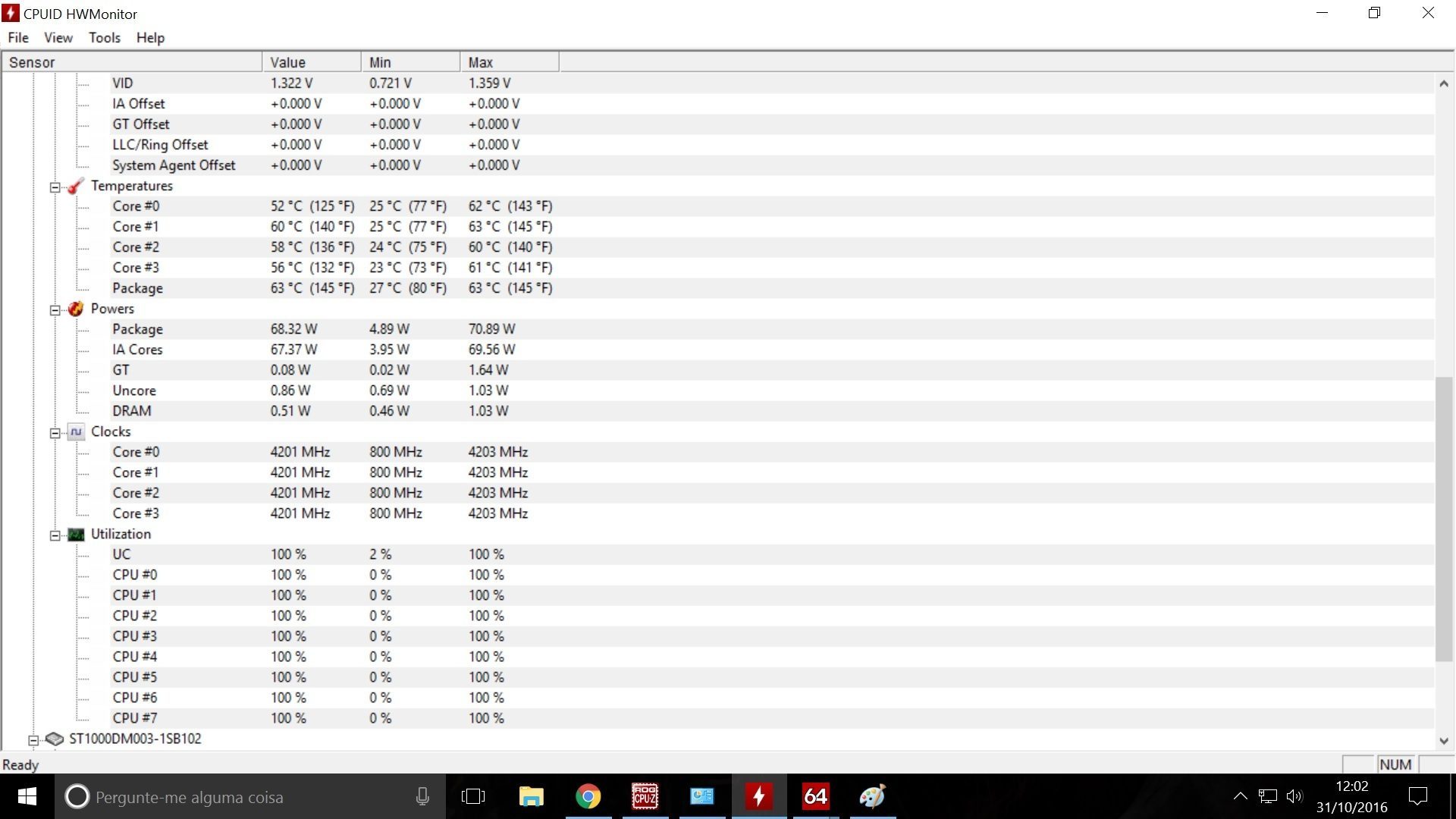
Task: Click the Max column header
Action: click(x=510, y=62)
